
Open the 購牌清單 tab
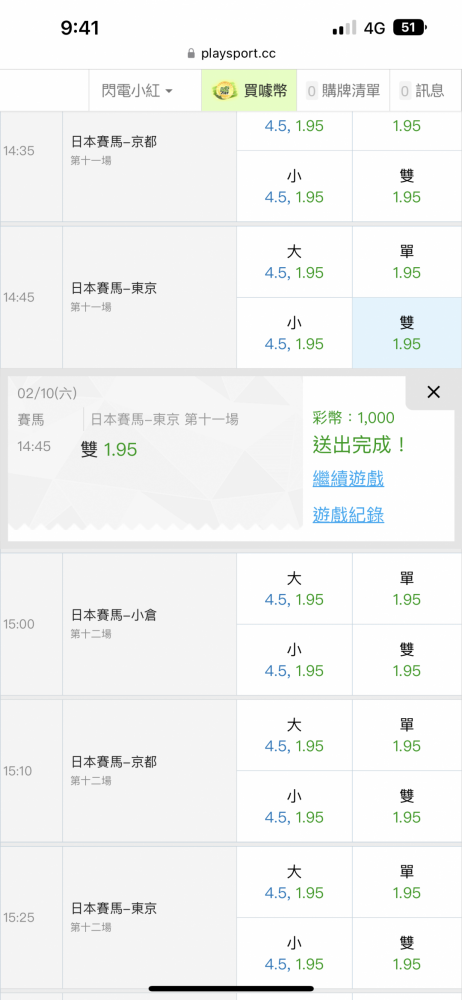point(343,91)
